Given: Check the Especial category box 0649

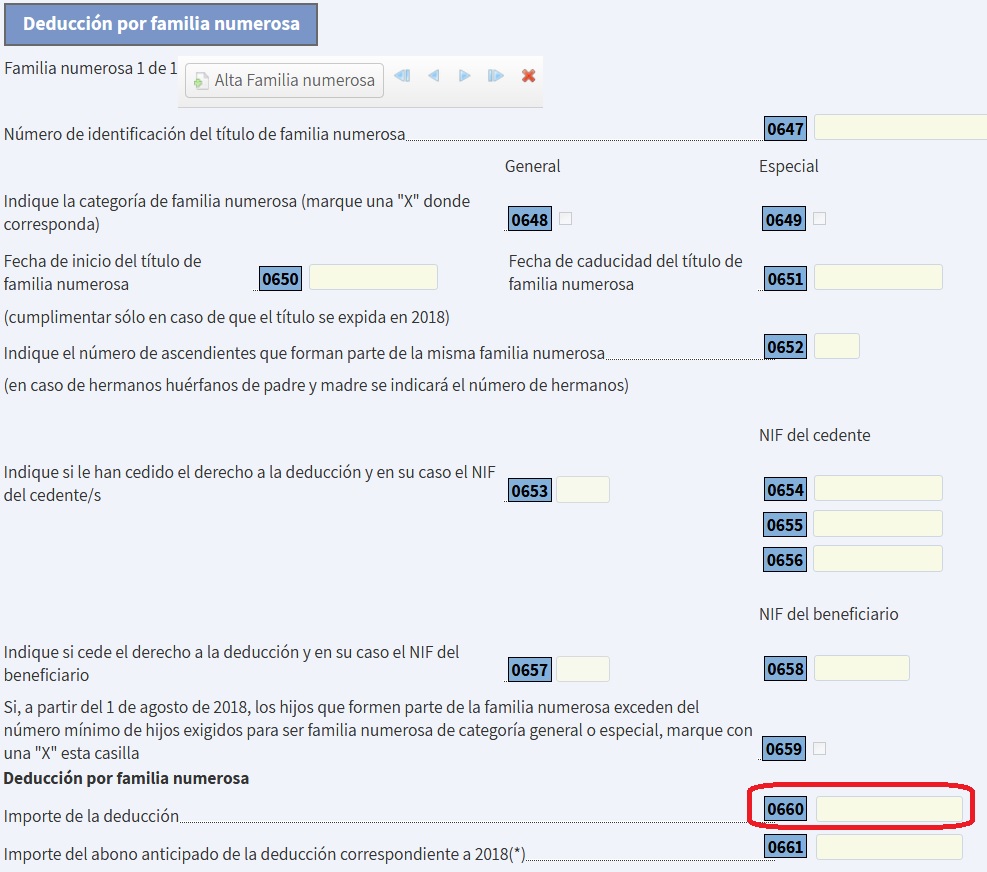Looking at the screenshot, I should coord(820,219).
